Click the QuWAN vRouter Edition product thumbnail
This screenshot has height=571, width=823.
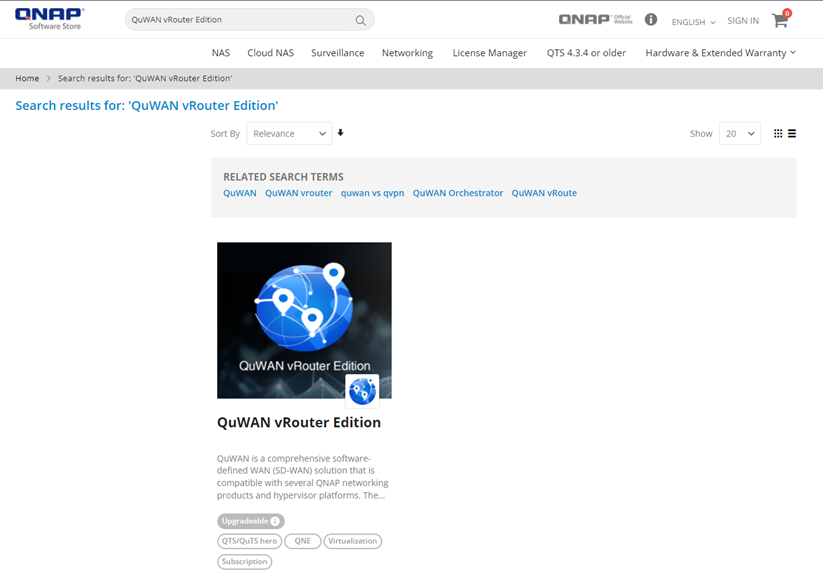coord(304,320)
